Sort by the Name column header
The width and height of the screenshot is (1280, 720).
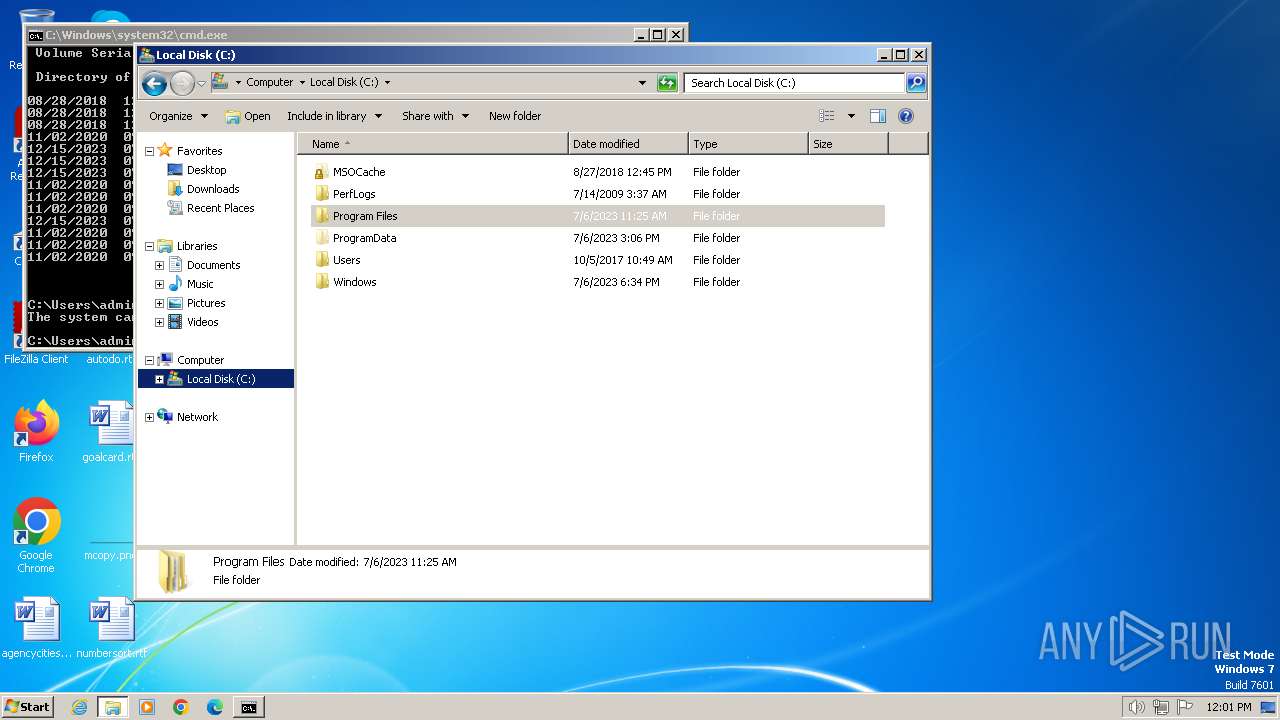[x=433, y=144]
